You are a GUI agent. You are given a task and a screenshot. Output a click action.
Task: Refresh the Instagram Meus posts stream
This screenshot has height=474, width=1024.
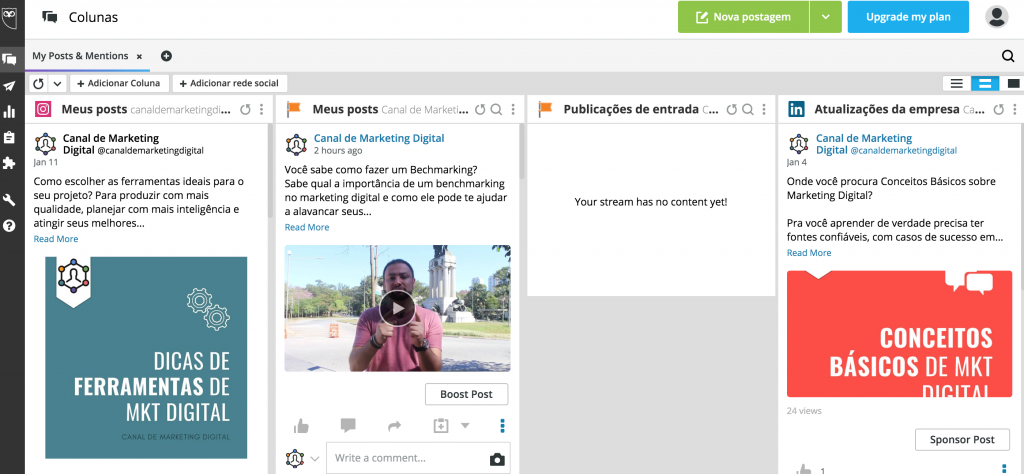(x=246, y=110)
